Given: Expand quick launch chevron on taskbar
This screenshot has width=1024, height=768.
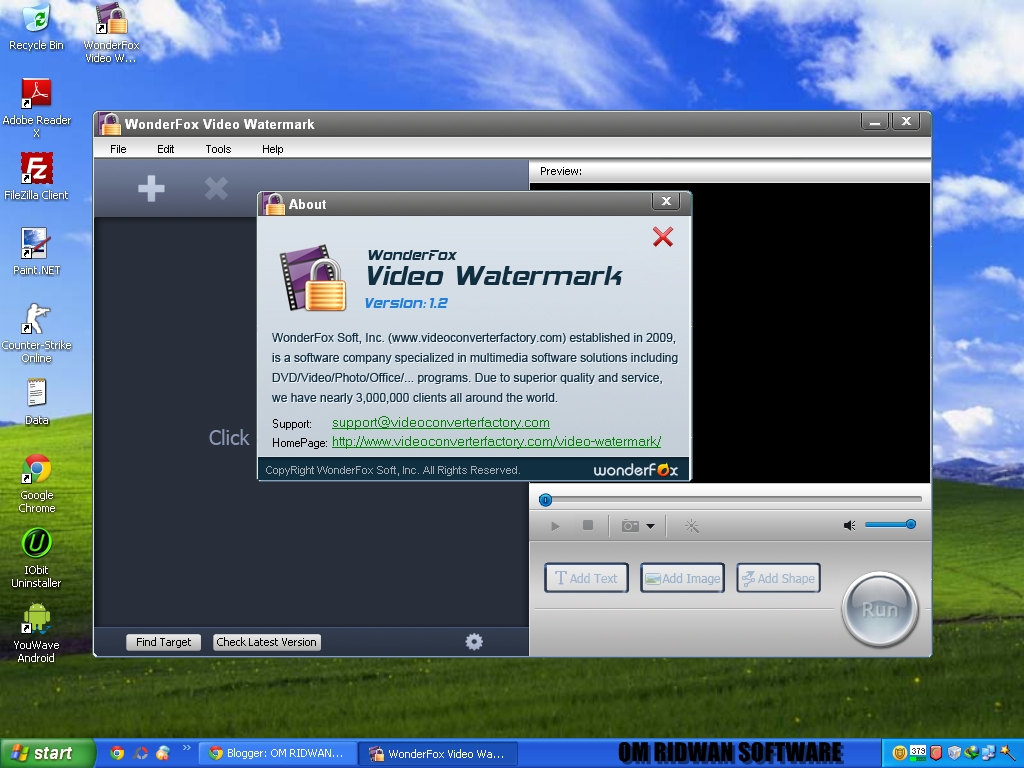Looking at the screenshot, I should (187, 748).
